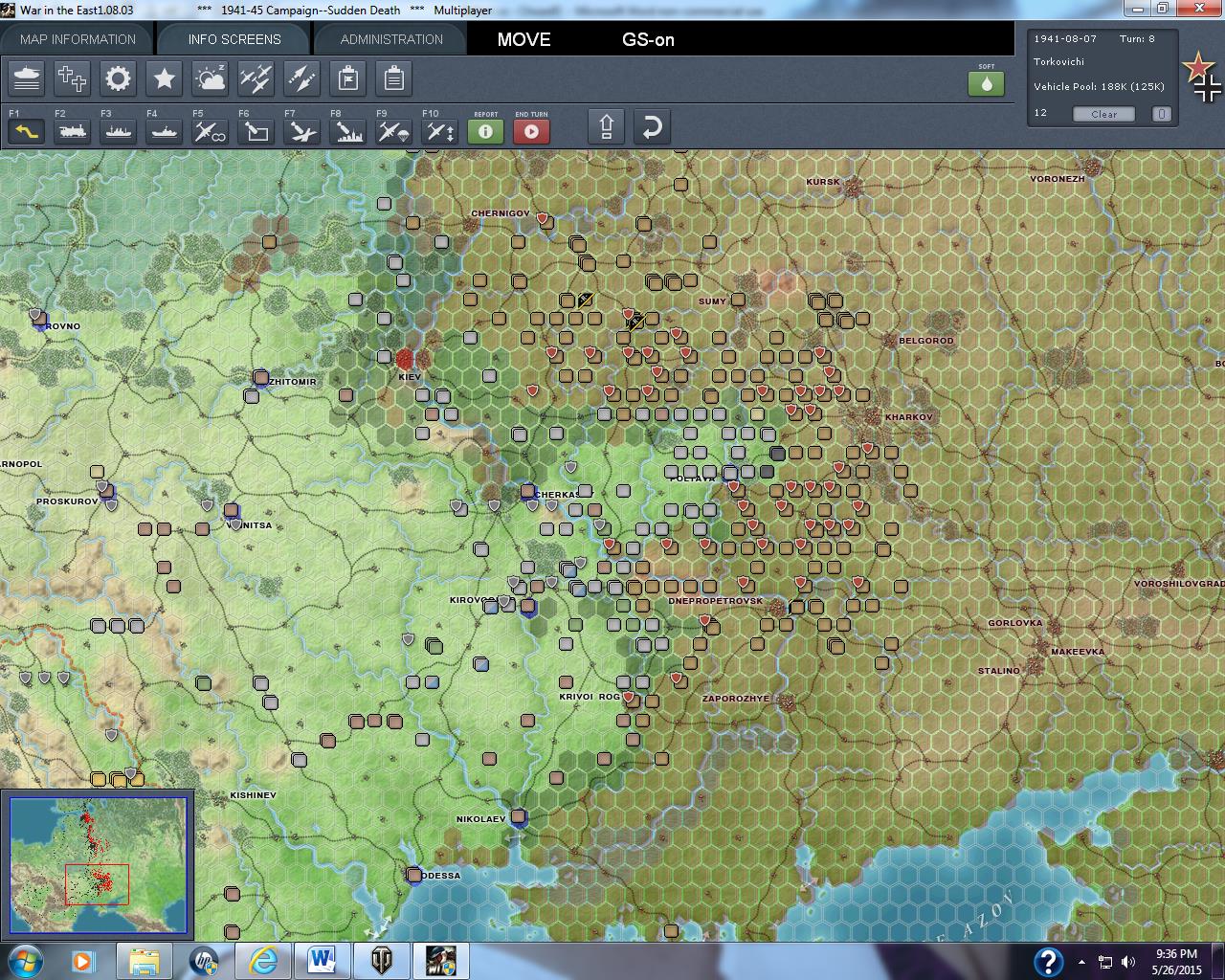Select F7 bomb airfield mode icon
1225x980 pixels.
coord(302,131)
